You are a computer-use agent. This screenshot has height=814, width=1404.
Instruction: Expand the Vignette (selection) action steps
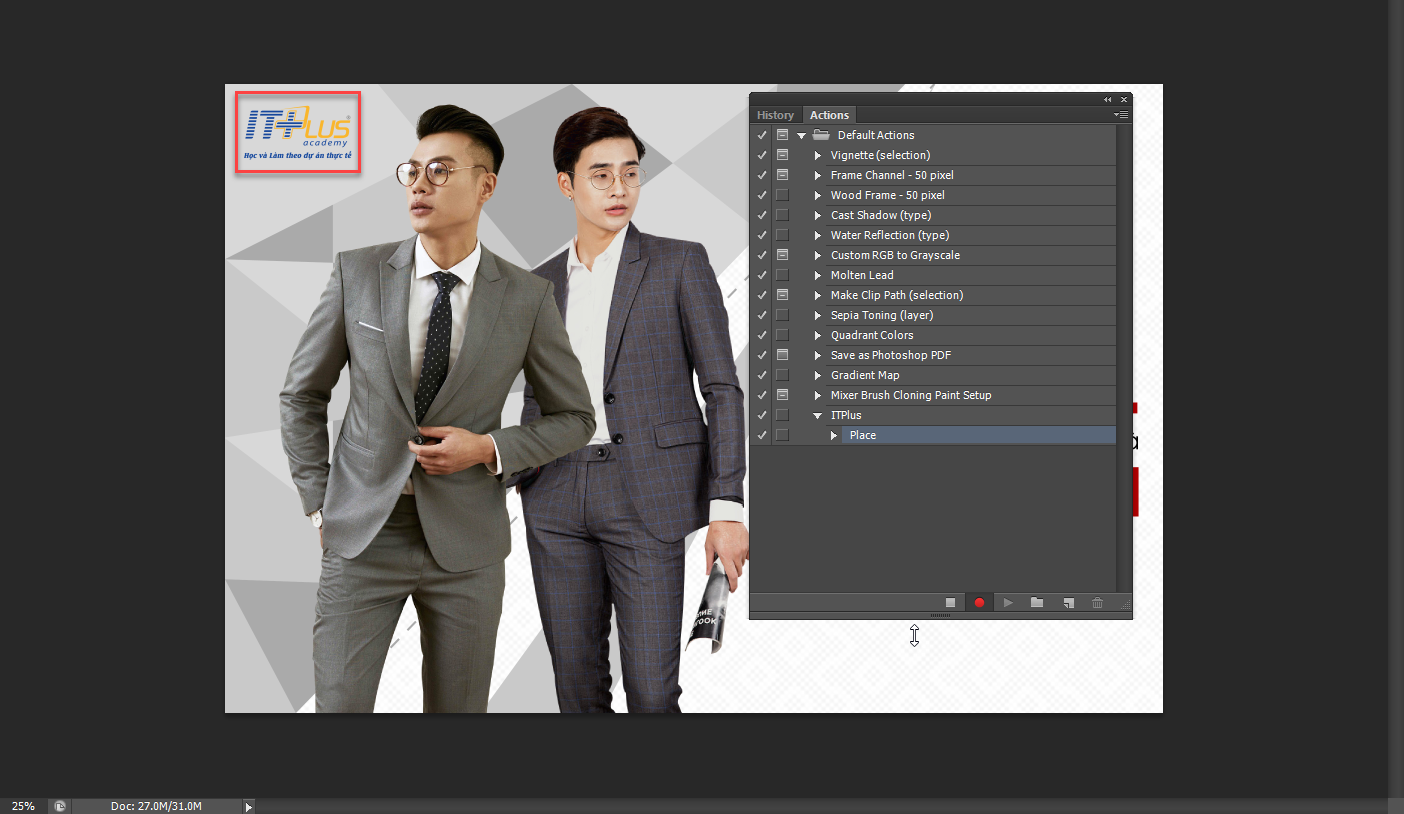coord(818,155)
